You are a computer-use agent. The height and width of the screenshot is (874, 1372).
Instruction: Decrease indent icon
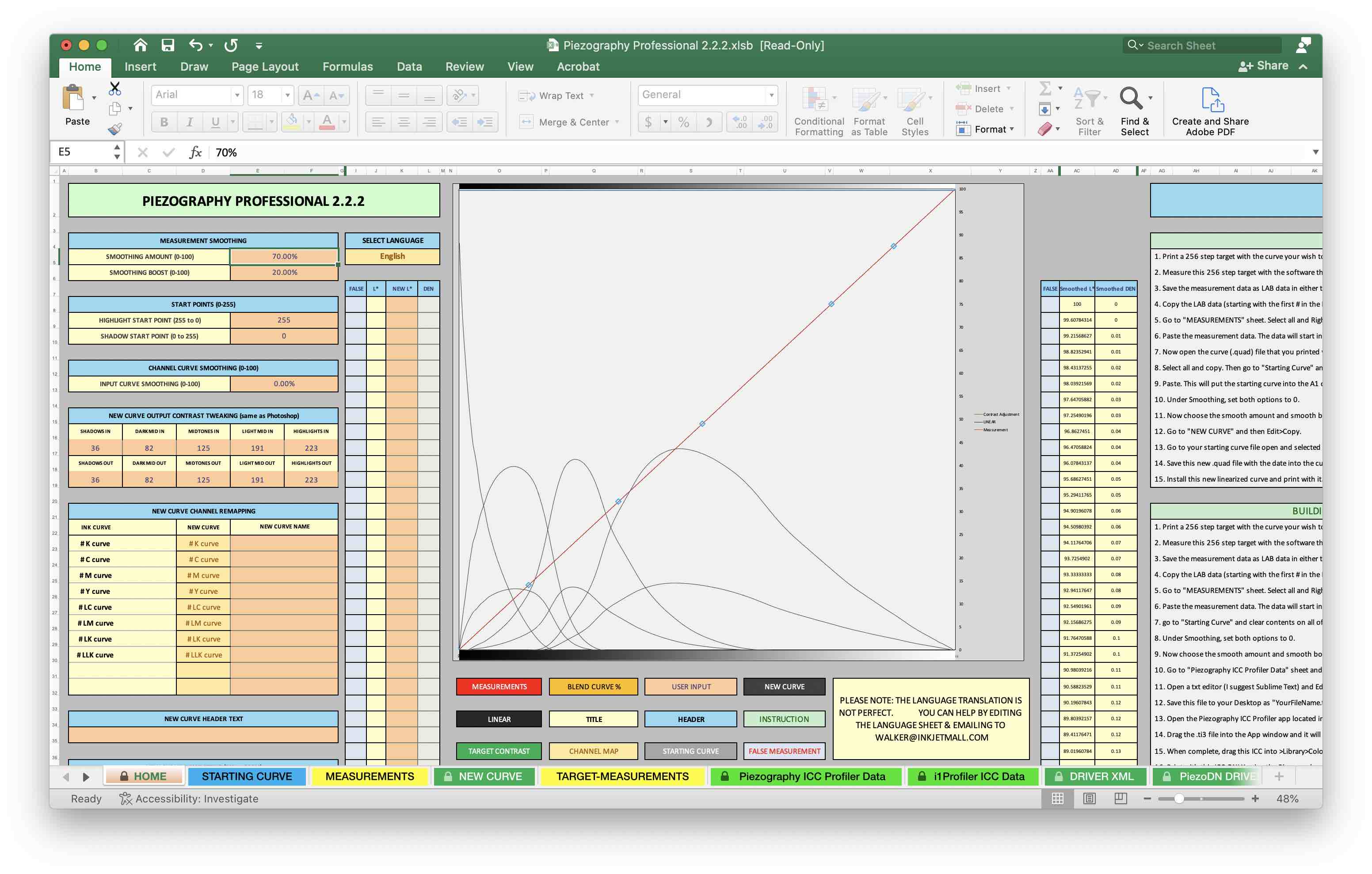pyautogui.click(x=459, y=122)
